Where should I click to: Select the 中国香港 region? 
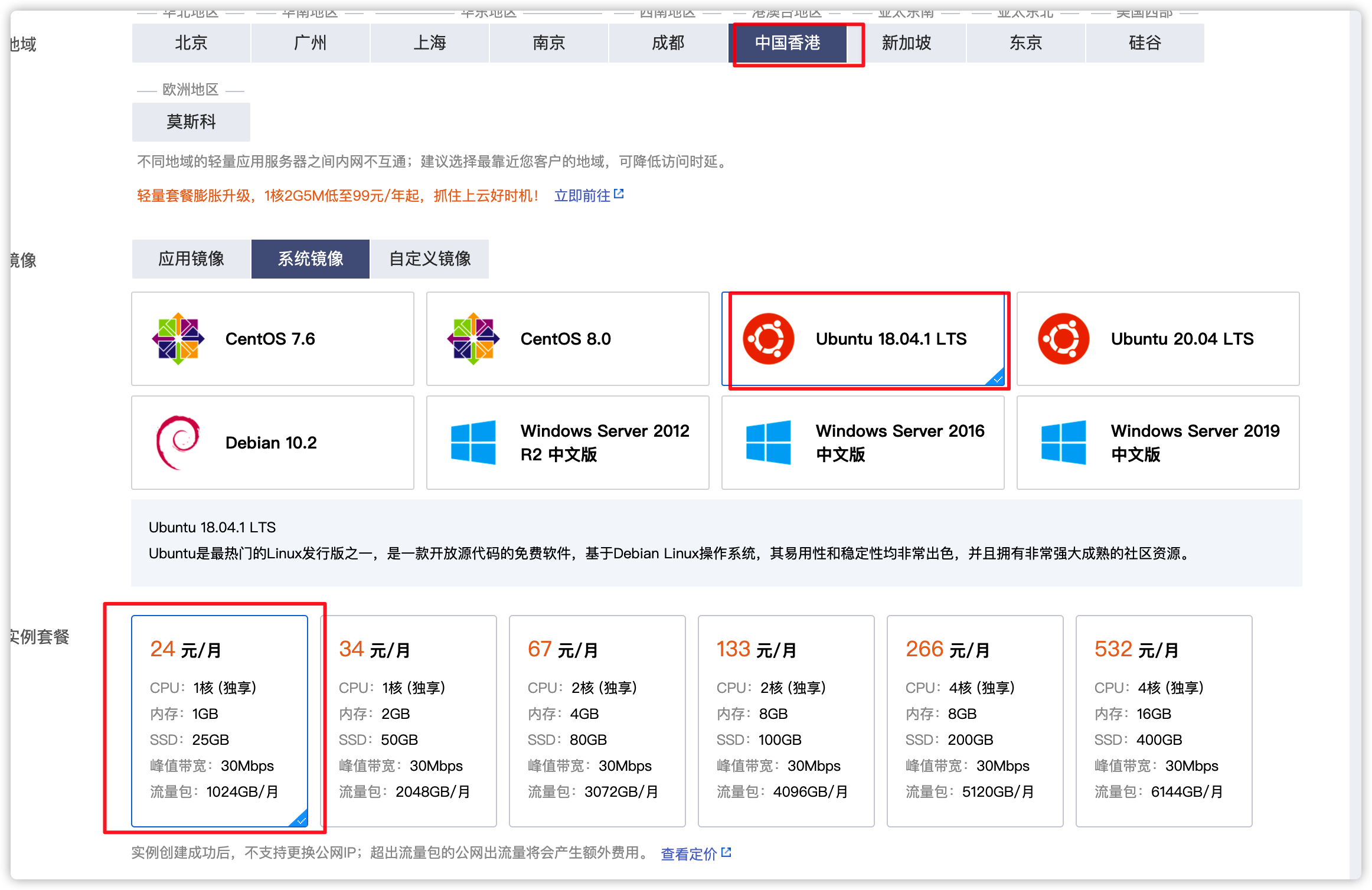point(788,42)
